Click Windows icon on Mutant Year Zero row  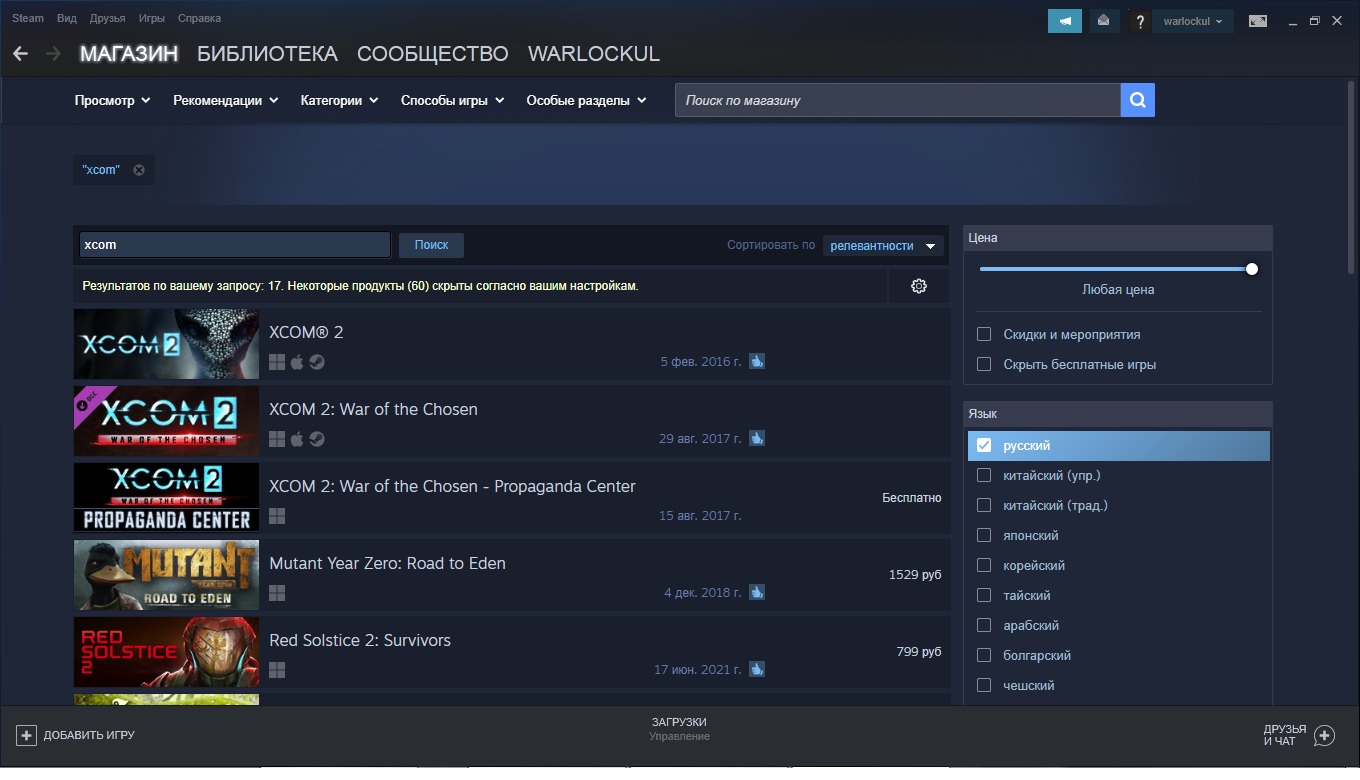click(x=277, y=593)
